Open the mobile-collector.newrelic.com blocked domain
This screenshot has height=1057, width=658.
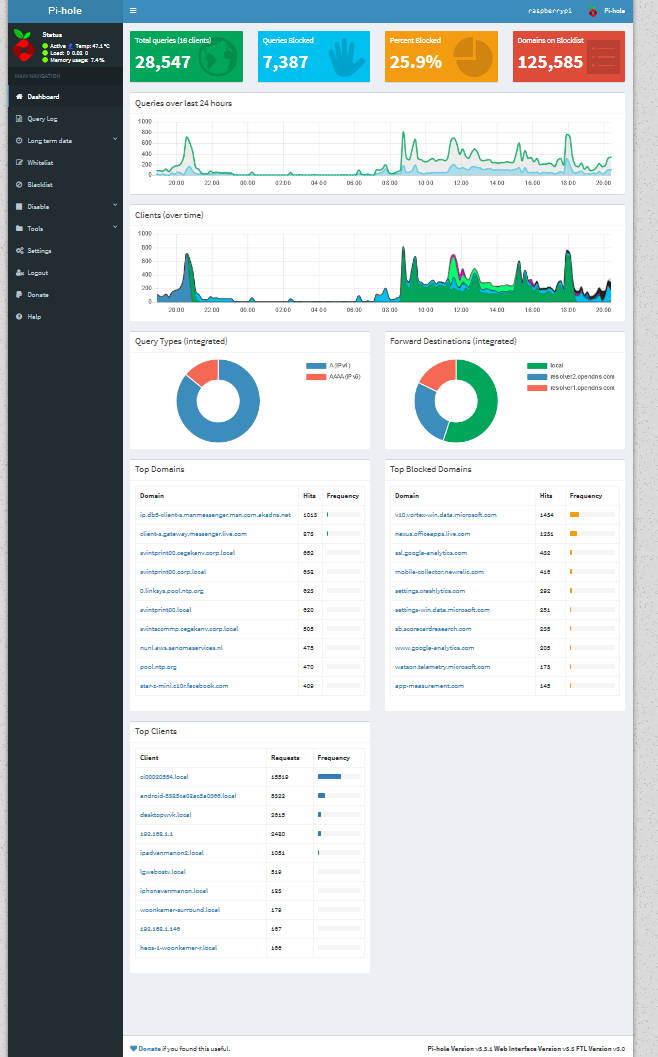click(439, 572)
